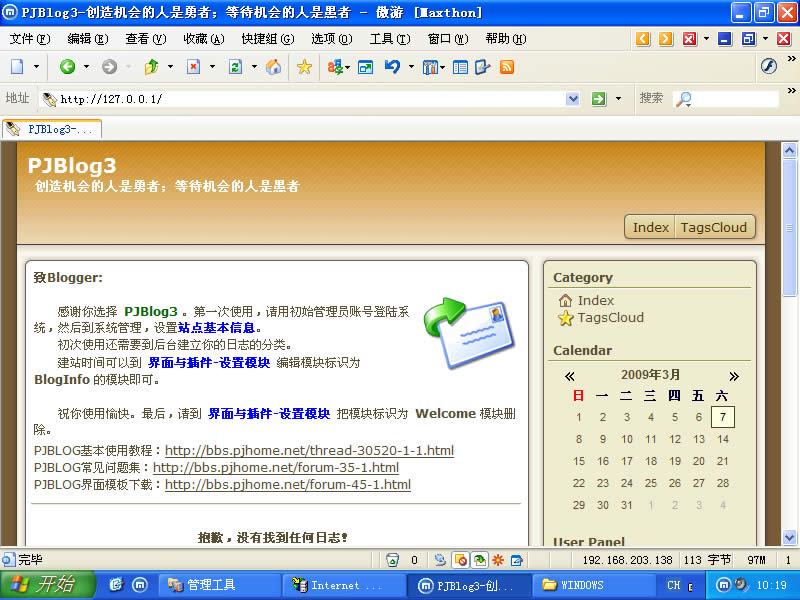This screenshot has width=800, height=600.
Task: Undo closed tab with the blue curved arrow
Action: coord(392,67)
